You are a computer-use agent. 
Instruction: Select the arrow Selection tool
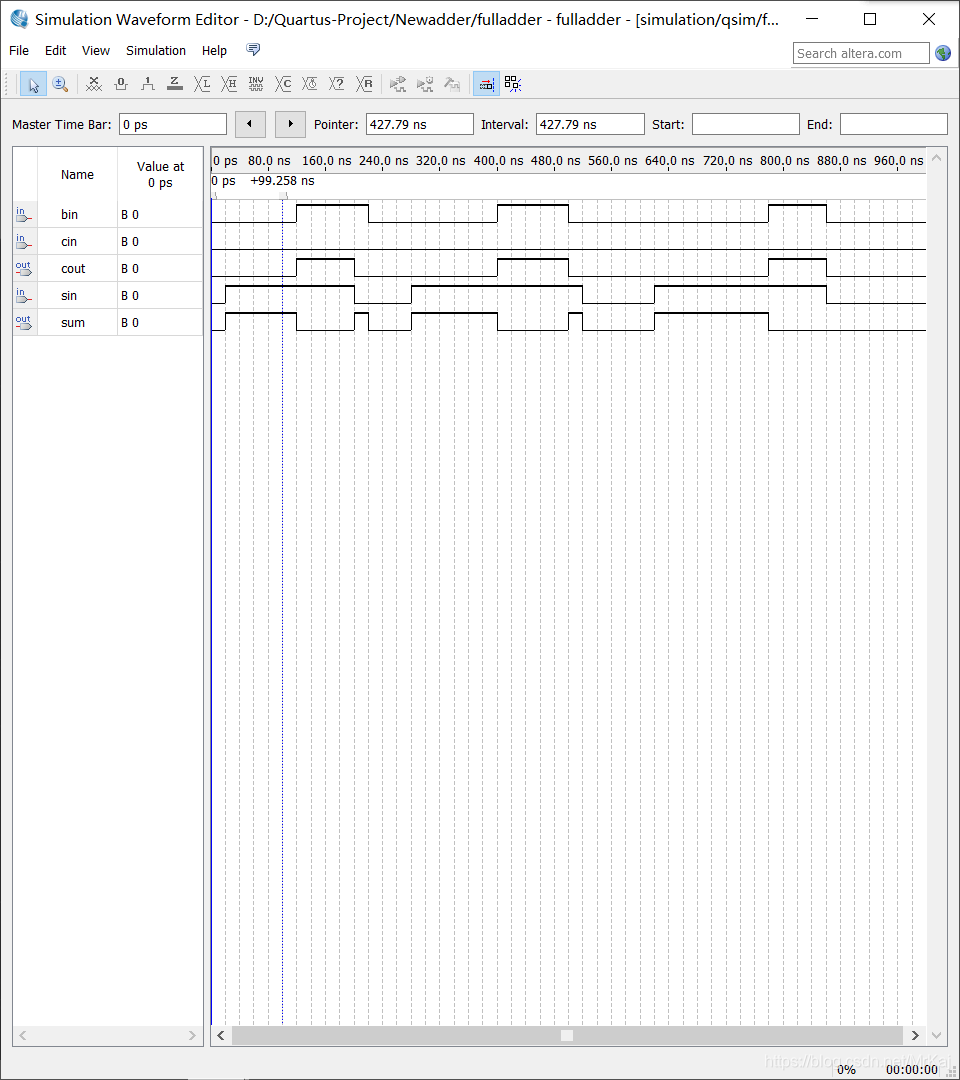point(33,85)
